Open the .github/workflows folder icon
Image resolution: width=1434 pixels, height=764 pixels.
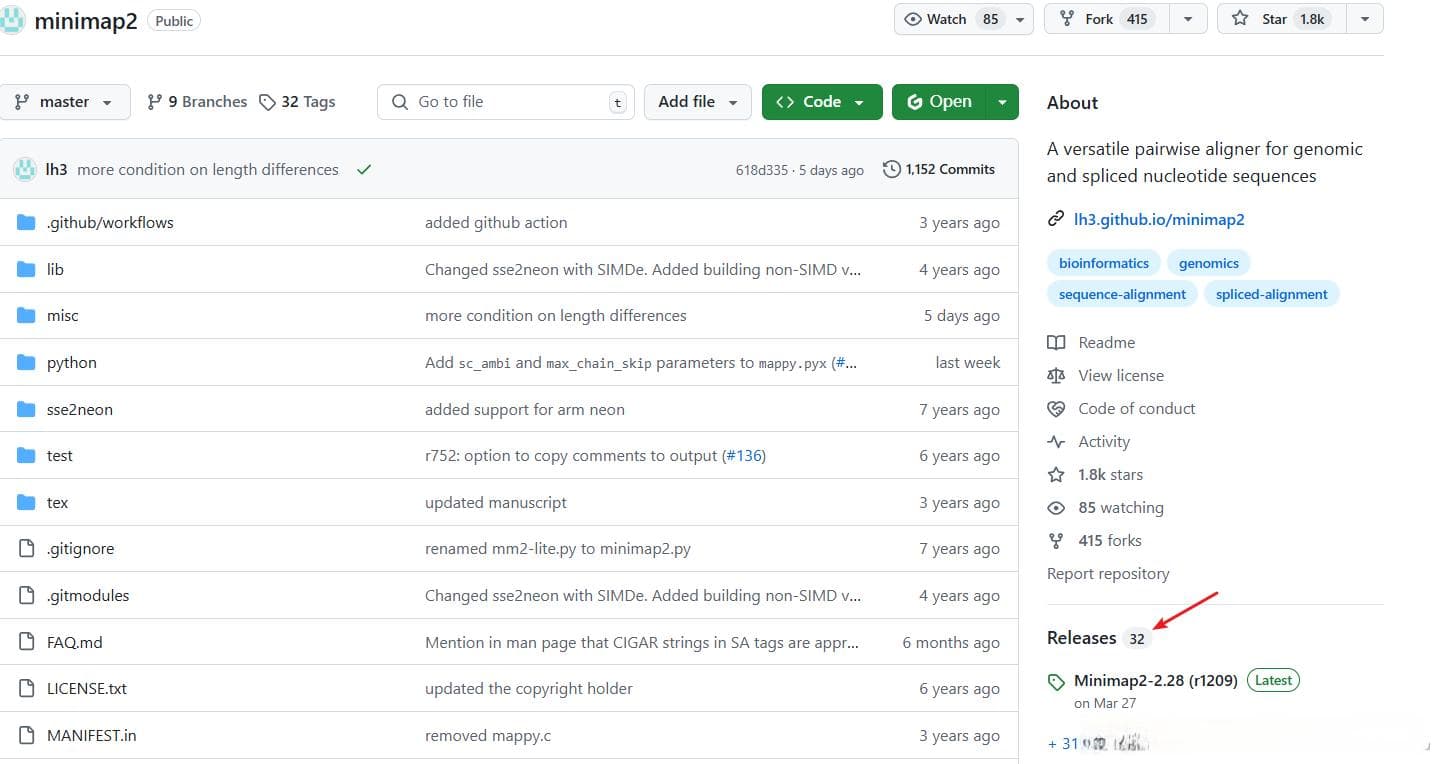click(26, 222)
